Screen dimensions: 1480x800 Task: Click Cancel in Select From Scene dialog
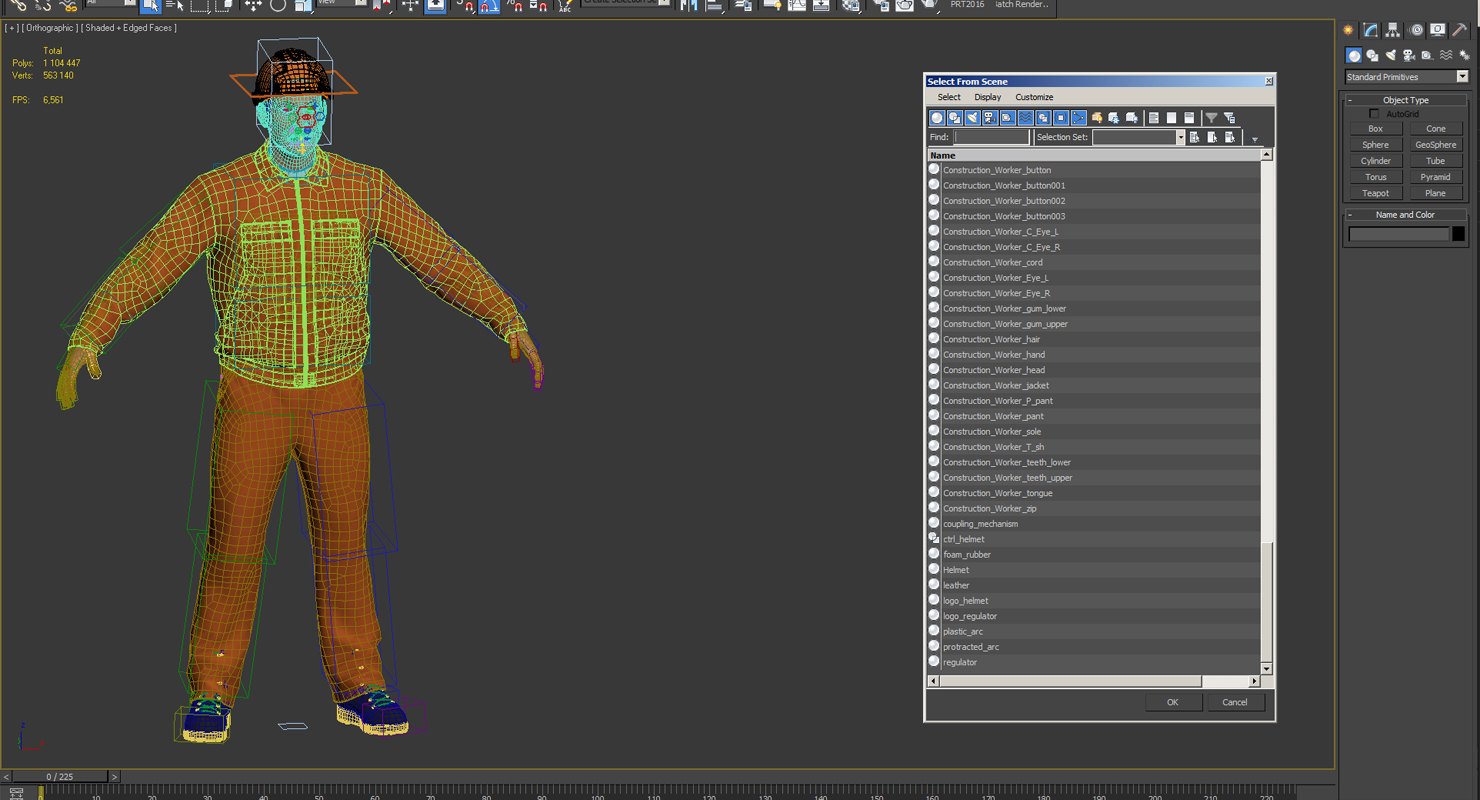tap(1235, 702)
